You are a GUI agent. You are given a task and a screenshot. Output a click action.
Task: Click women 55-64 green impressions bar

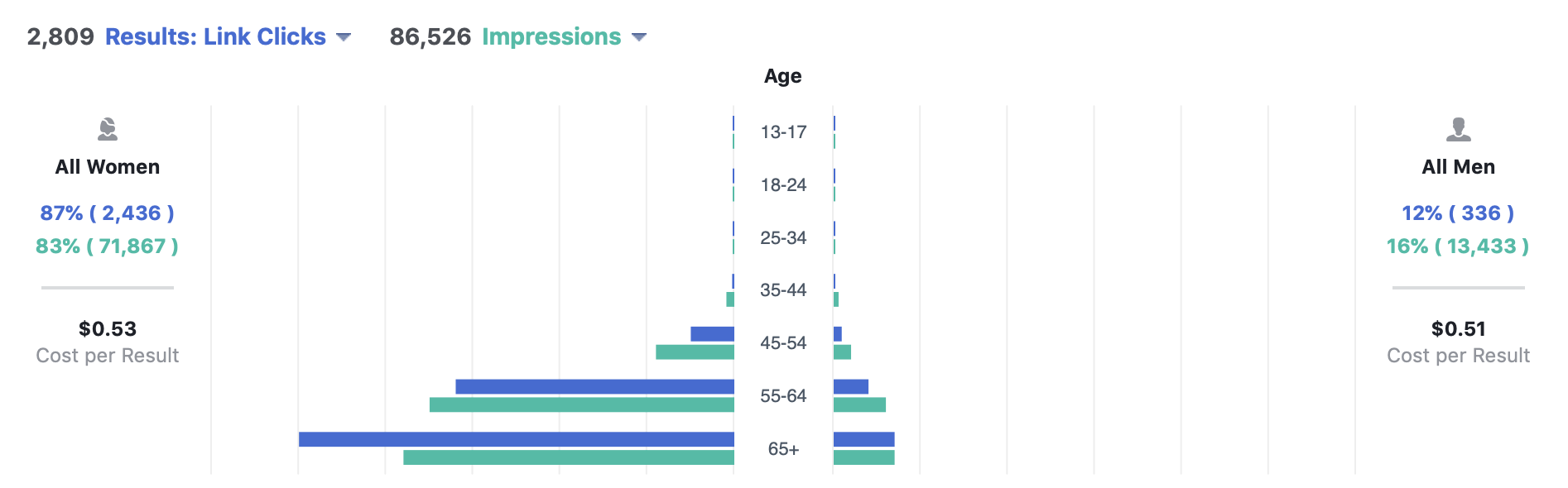coord(581,404)
